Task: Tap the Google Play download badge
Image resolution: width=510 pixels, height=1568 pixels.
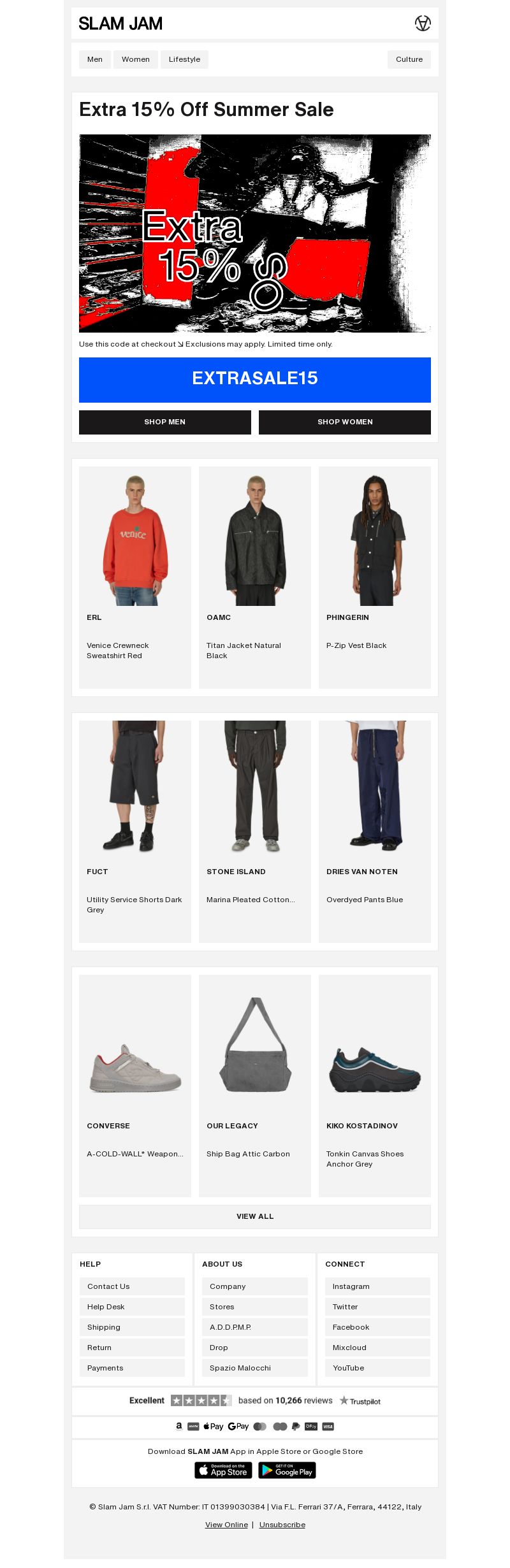Action: 287,1471
